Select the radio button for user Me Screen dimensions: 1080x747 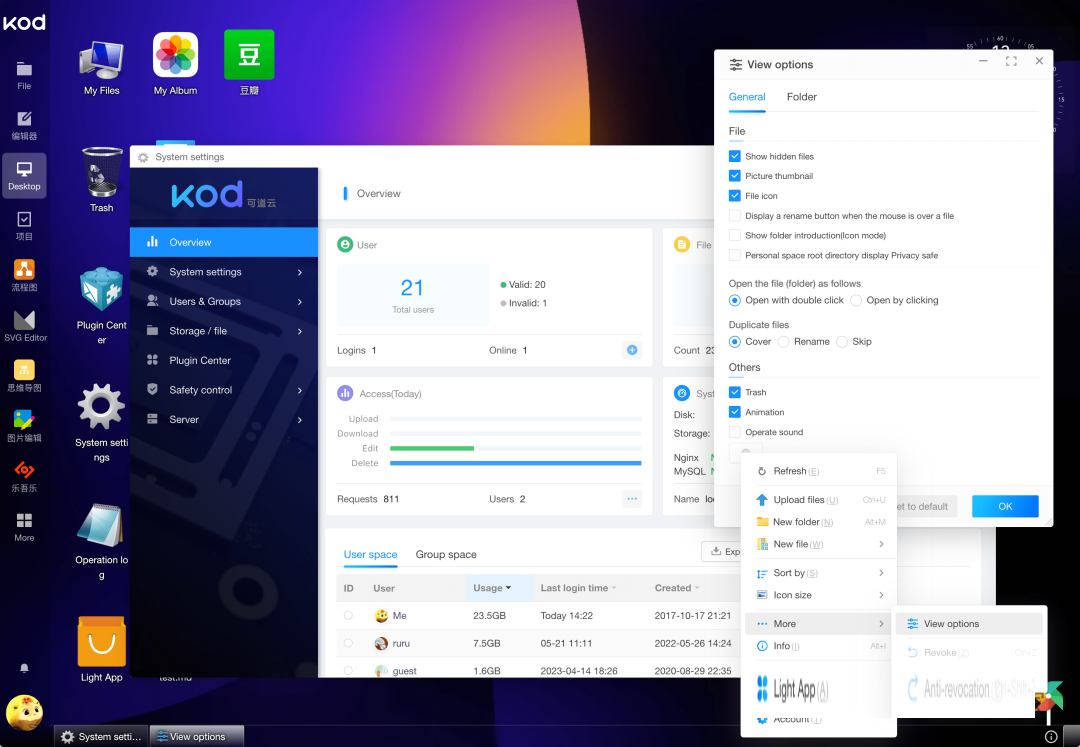click(348, 616)
